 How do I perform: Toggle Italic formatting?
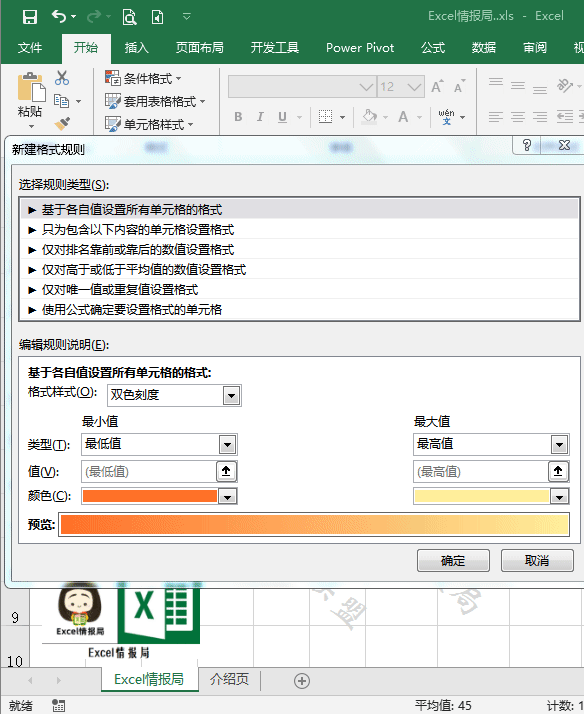[260, 117]
